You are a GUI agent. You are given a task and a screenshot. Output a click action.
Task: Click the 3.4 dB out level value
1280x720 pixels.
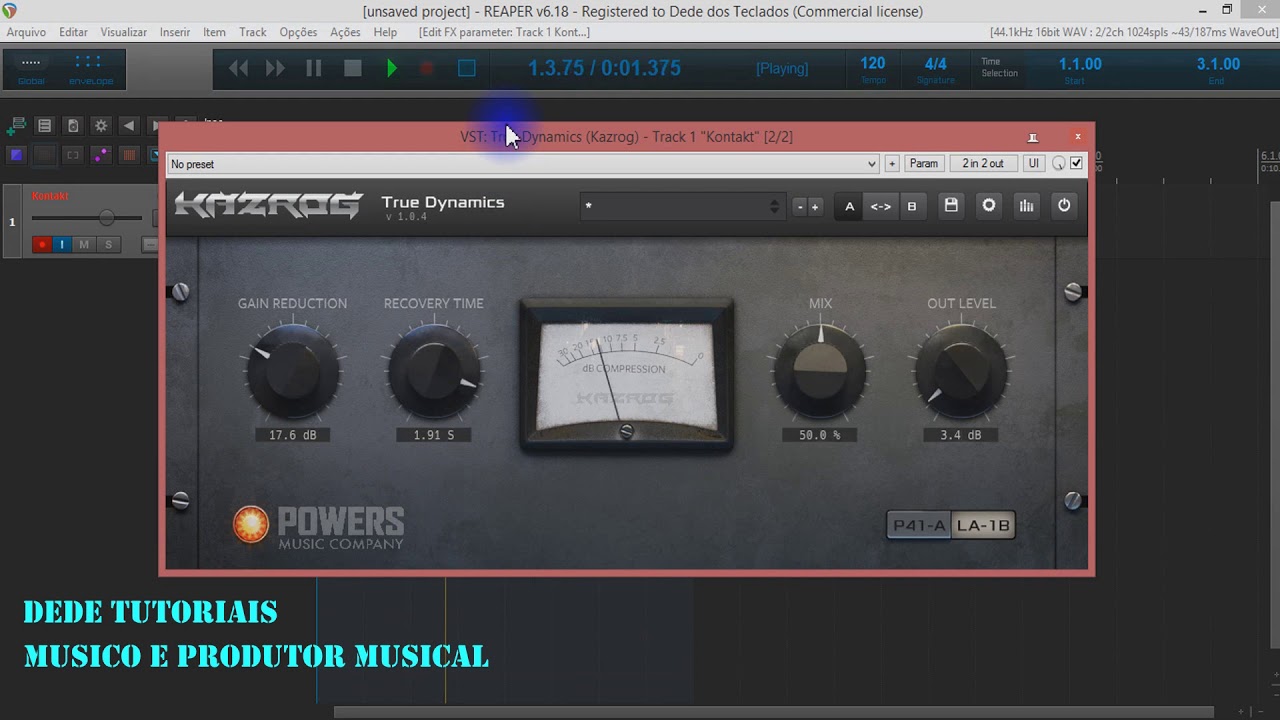coord(961,435)
